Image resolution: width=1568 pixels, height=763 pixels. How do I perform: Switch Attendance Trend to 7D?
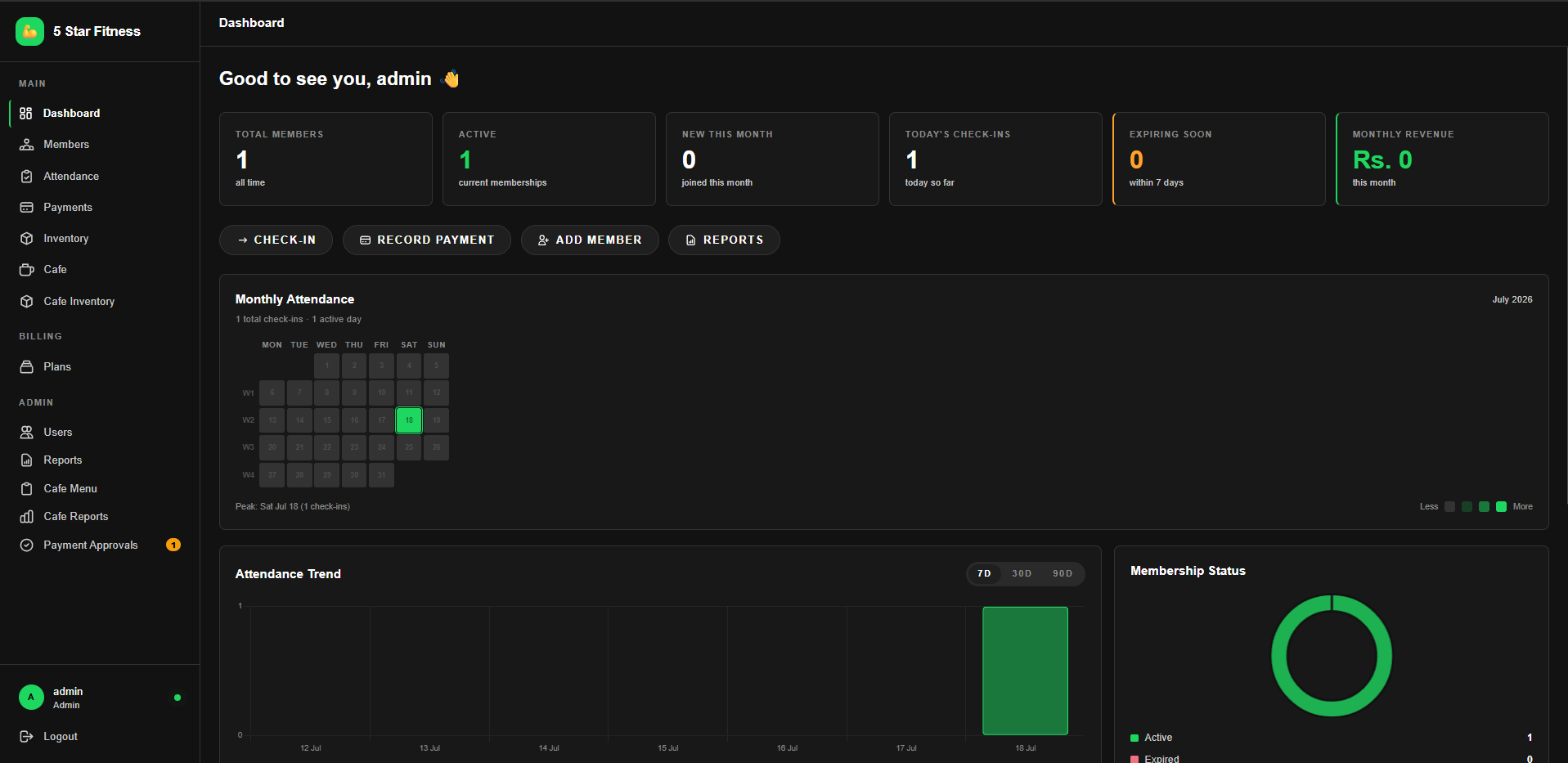click(984, 573)
